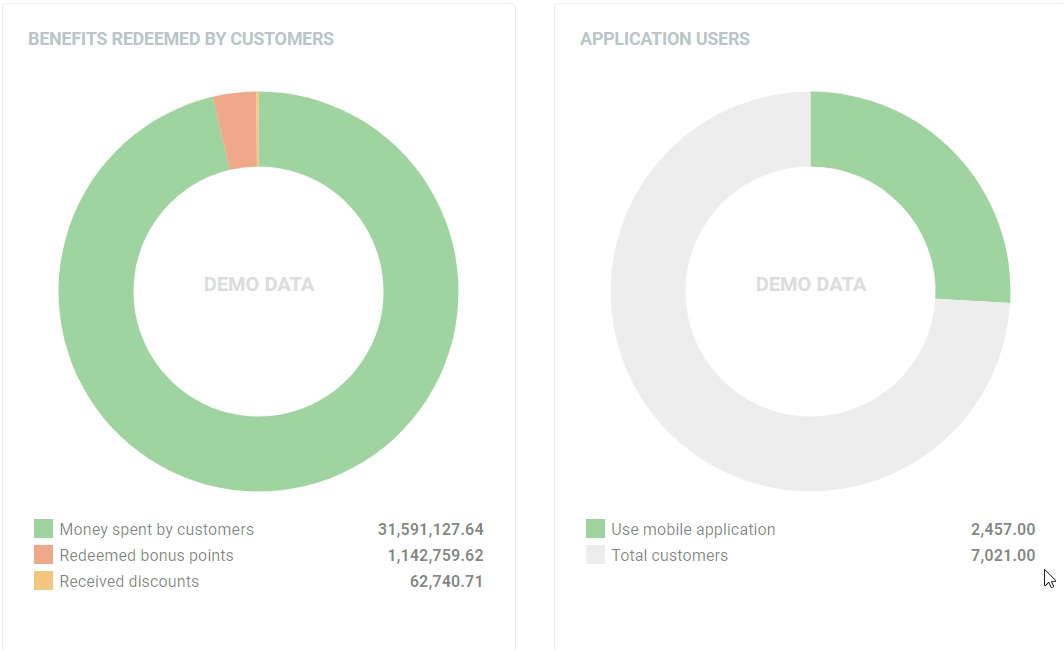Click the Benefits Redeemed By Customers heading
The height and width of the screenshot is (651, 1064).
pyautogui.click(x=181, y=39)
